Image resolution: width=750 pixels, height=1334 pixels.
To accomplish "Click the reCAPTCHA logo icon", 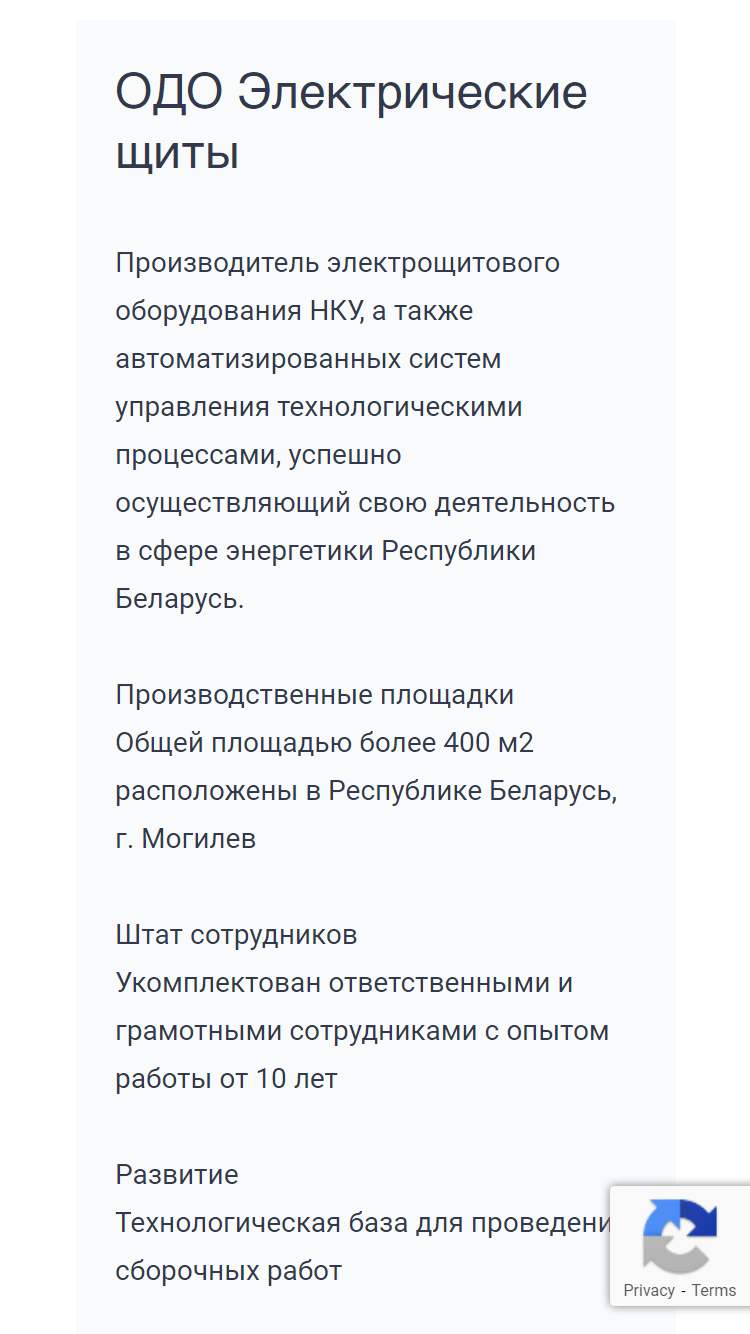I will (x=680, y=1235).
